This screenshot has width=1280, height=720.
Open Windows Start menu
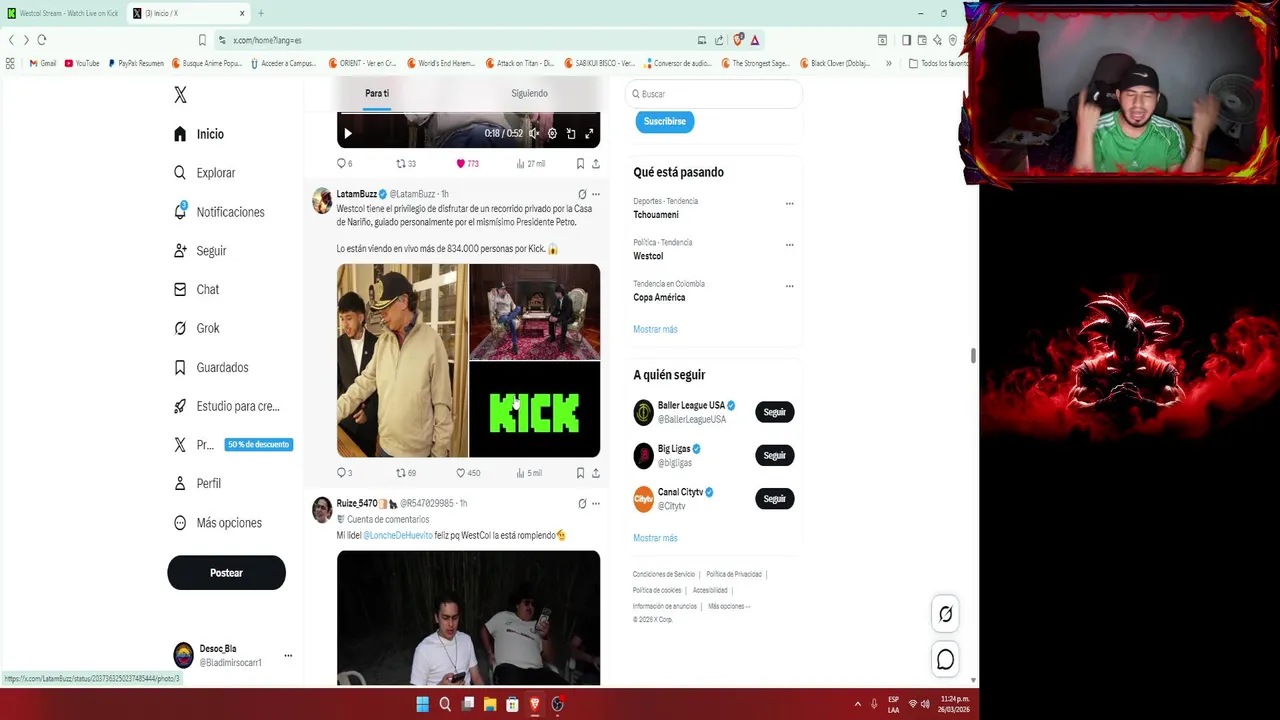tap(422, 704)
